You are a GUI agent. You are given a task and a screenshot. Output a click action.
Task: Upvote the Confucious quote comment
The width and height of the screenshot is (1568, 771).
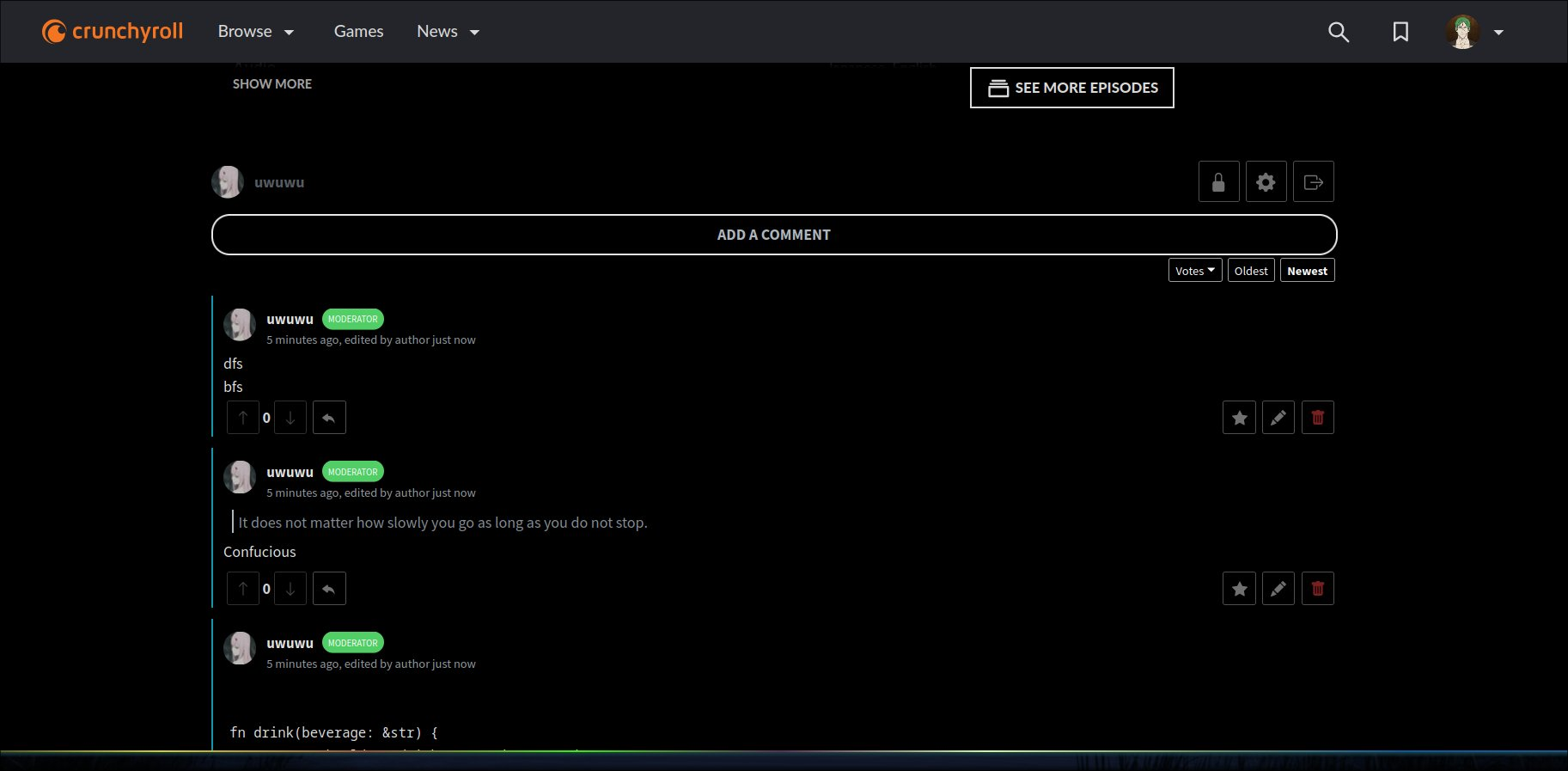point(243,589)
